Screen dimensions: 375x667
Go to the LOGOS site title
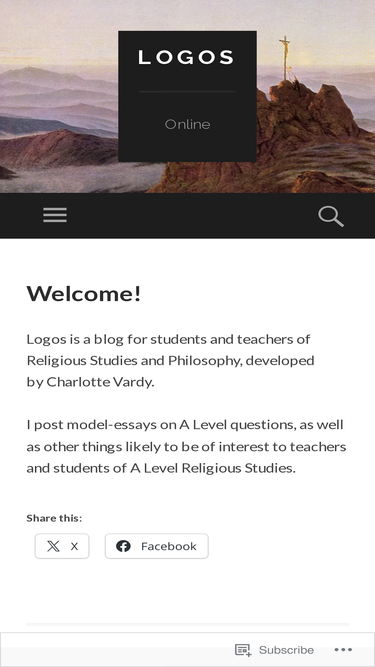coord(187,57)
